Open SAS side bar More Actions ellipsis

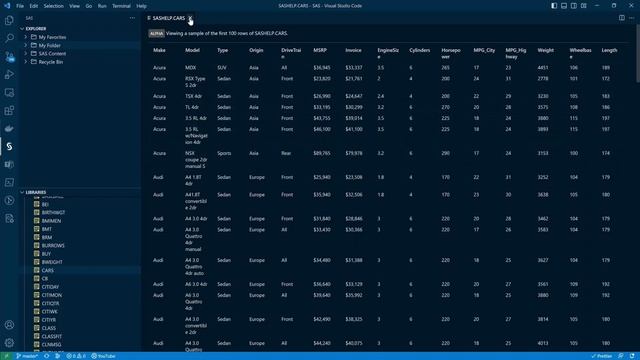coord(132,18)
